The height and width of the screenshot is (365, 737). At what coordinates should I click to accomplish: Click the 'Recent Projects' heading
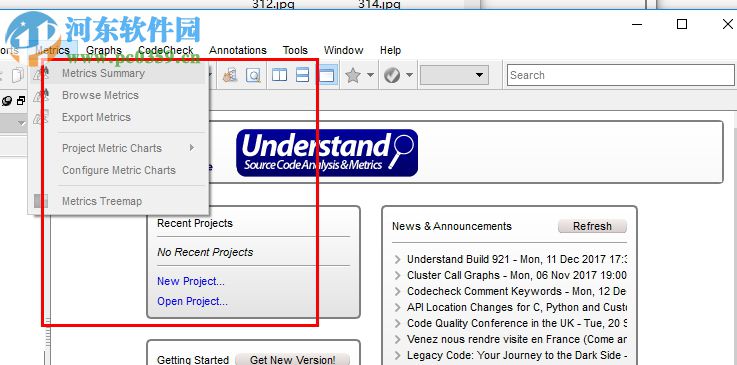point(195,223)
